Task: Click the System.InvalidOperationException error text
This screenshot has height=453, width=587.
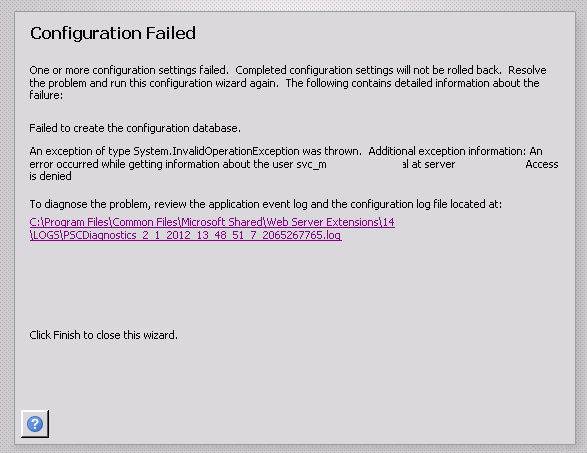Action: [x=216, y=151]
